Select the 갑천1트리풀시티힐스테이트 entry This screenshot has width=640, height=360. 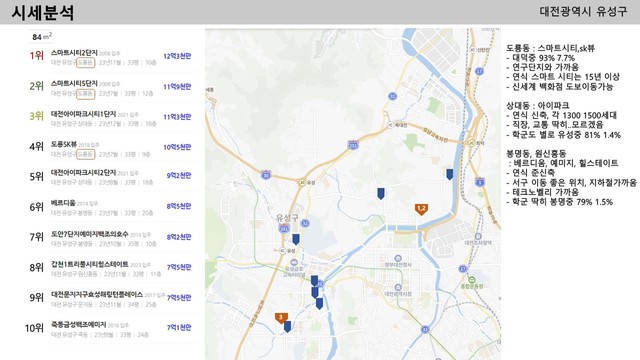pos(111,269)
